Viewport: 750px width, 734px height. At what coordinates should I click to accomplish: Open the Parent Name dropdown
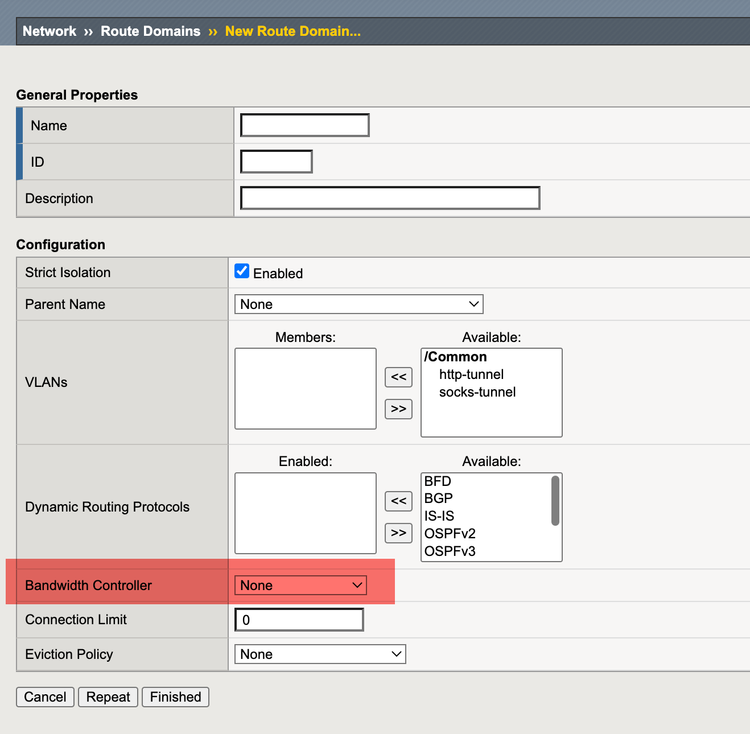[359, 304]
